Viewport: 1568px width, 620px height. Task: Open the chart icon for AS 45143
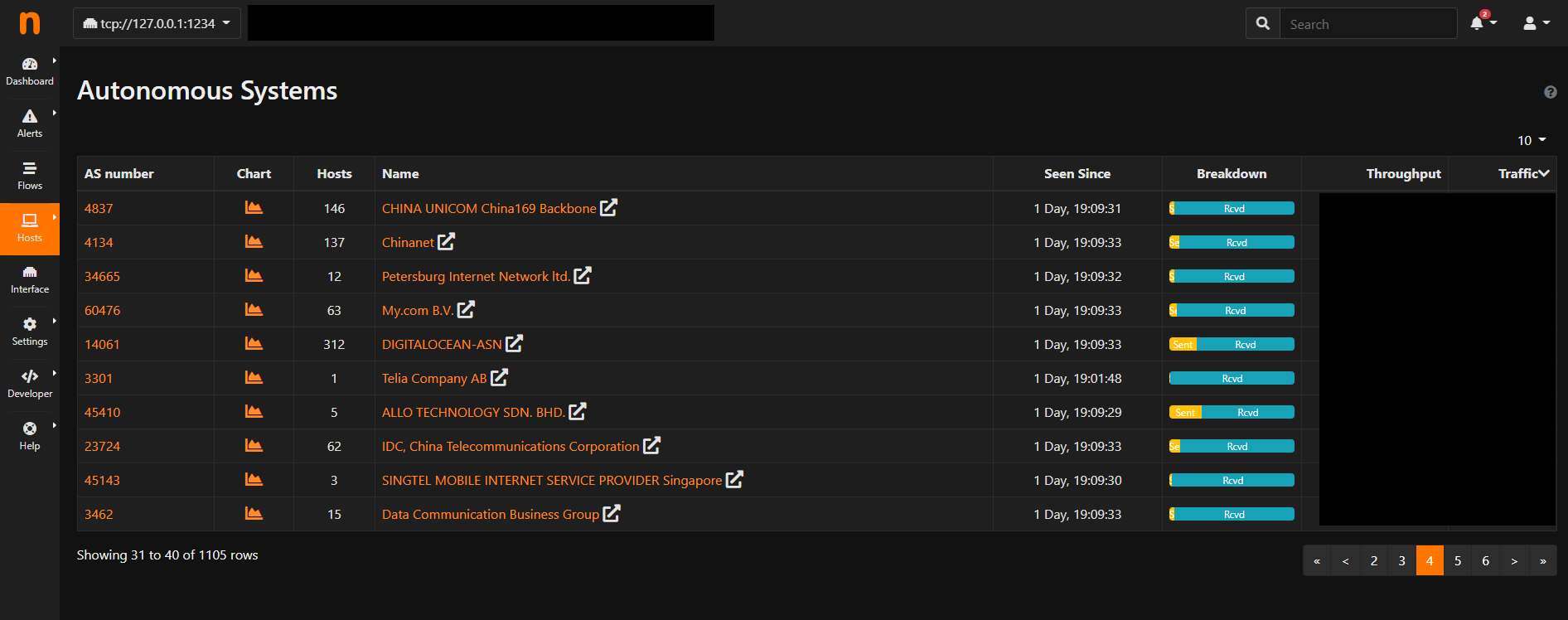coord(254,479)
